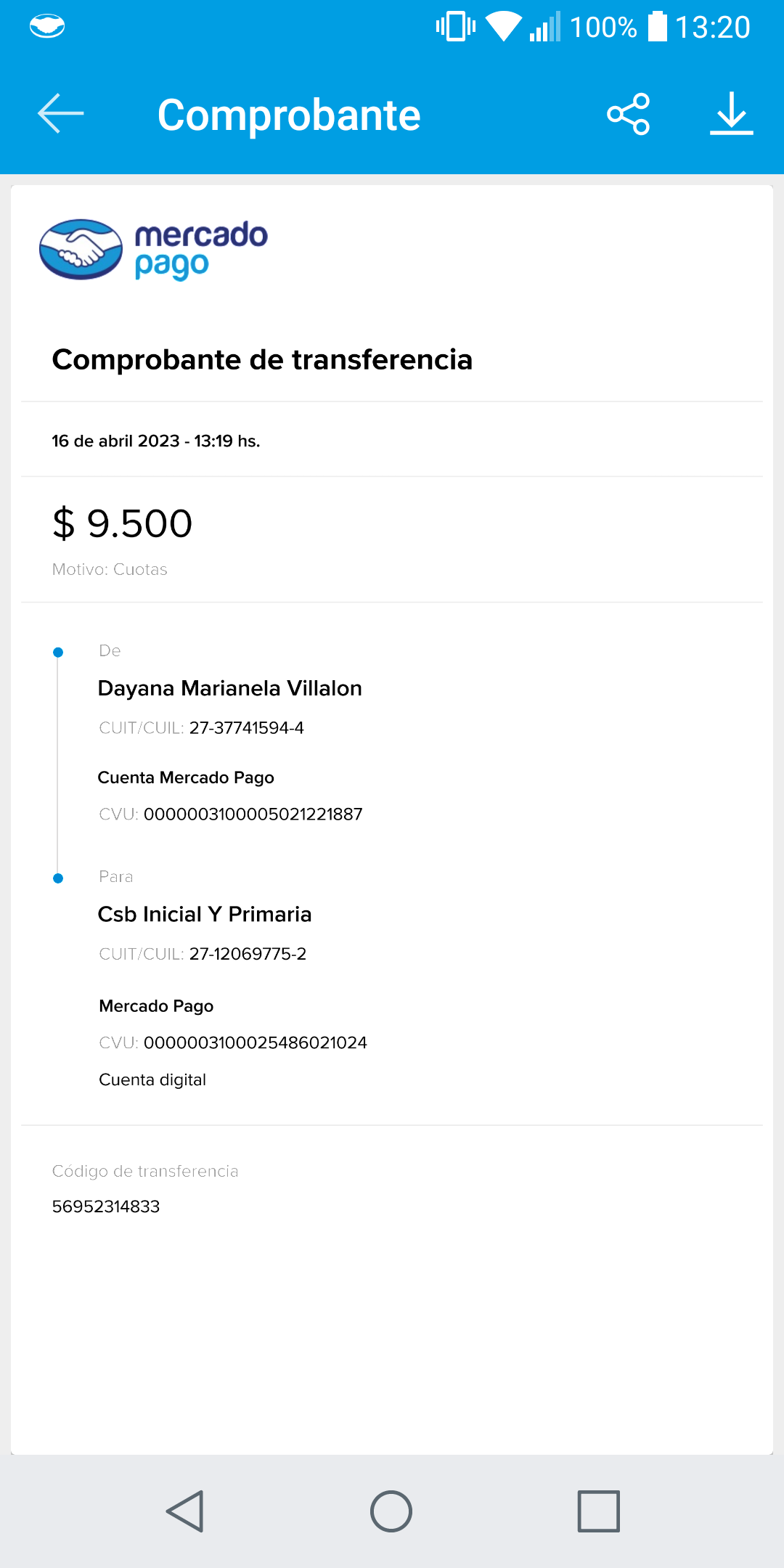Share the transfer receipt
This screenshot has width=784, height=1568.
[629, 114]
